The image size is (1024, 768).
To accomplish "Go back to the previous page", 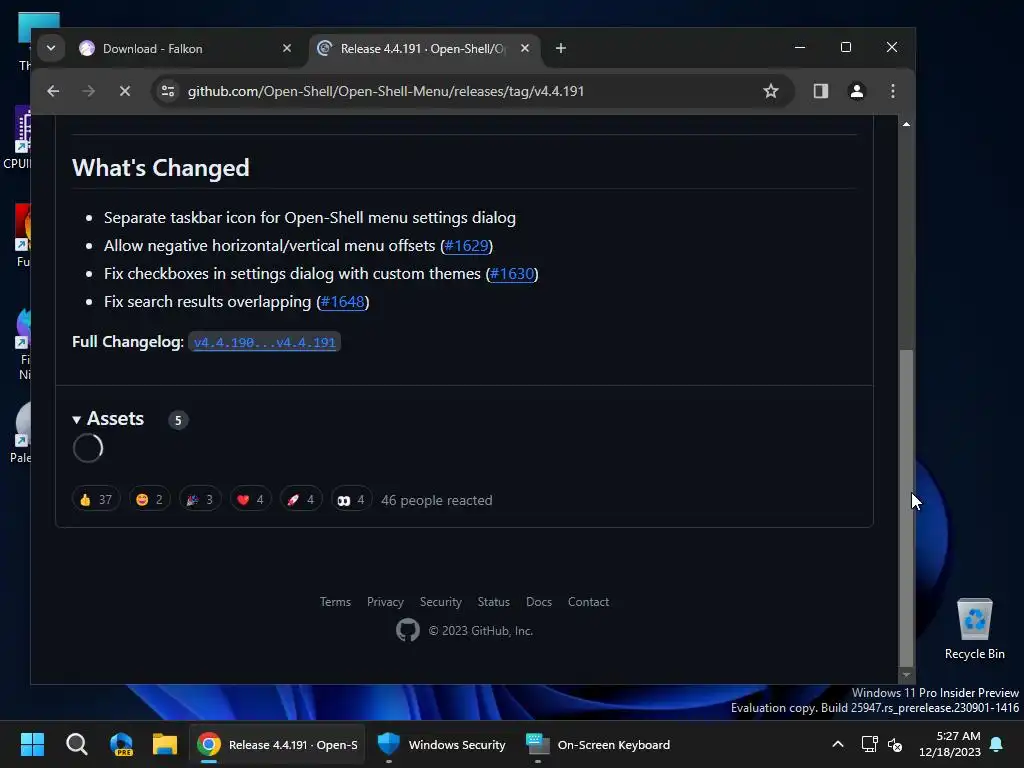I will pyautogui.click(x=53, y=91).
